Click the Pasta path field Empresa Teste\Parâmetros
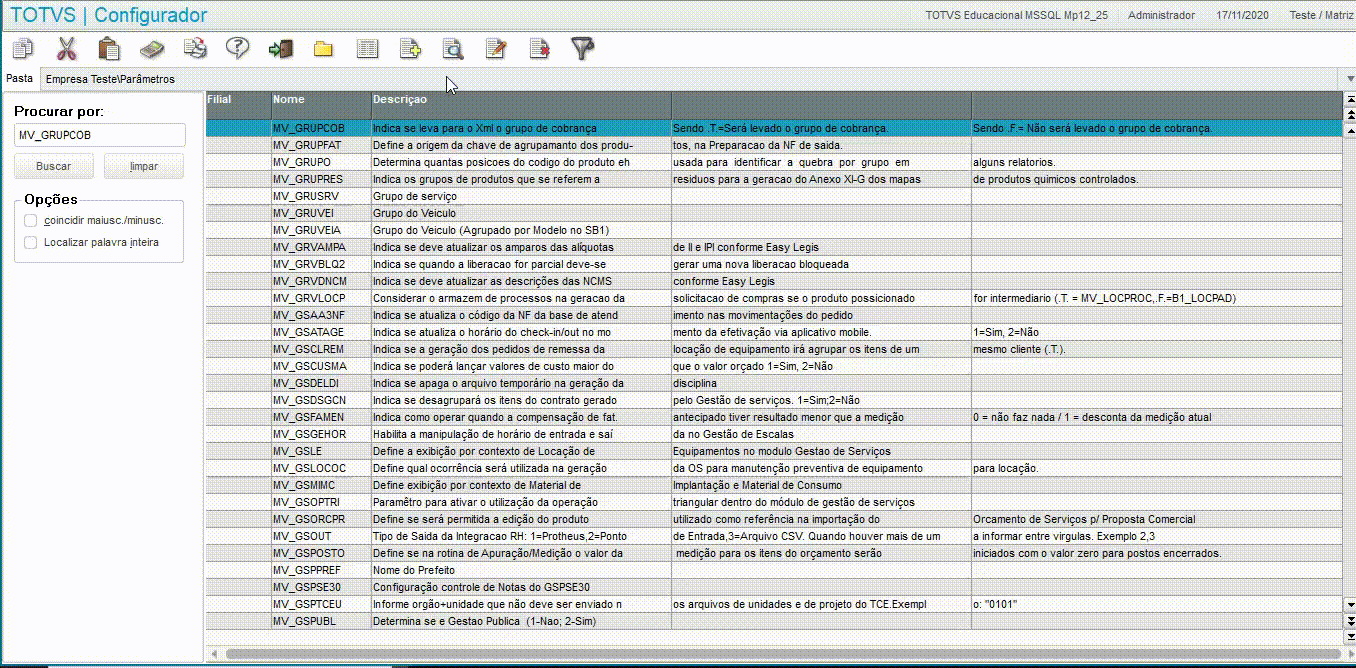 [690, 78]
